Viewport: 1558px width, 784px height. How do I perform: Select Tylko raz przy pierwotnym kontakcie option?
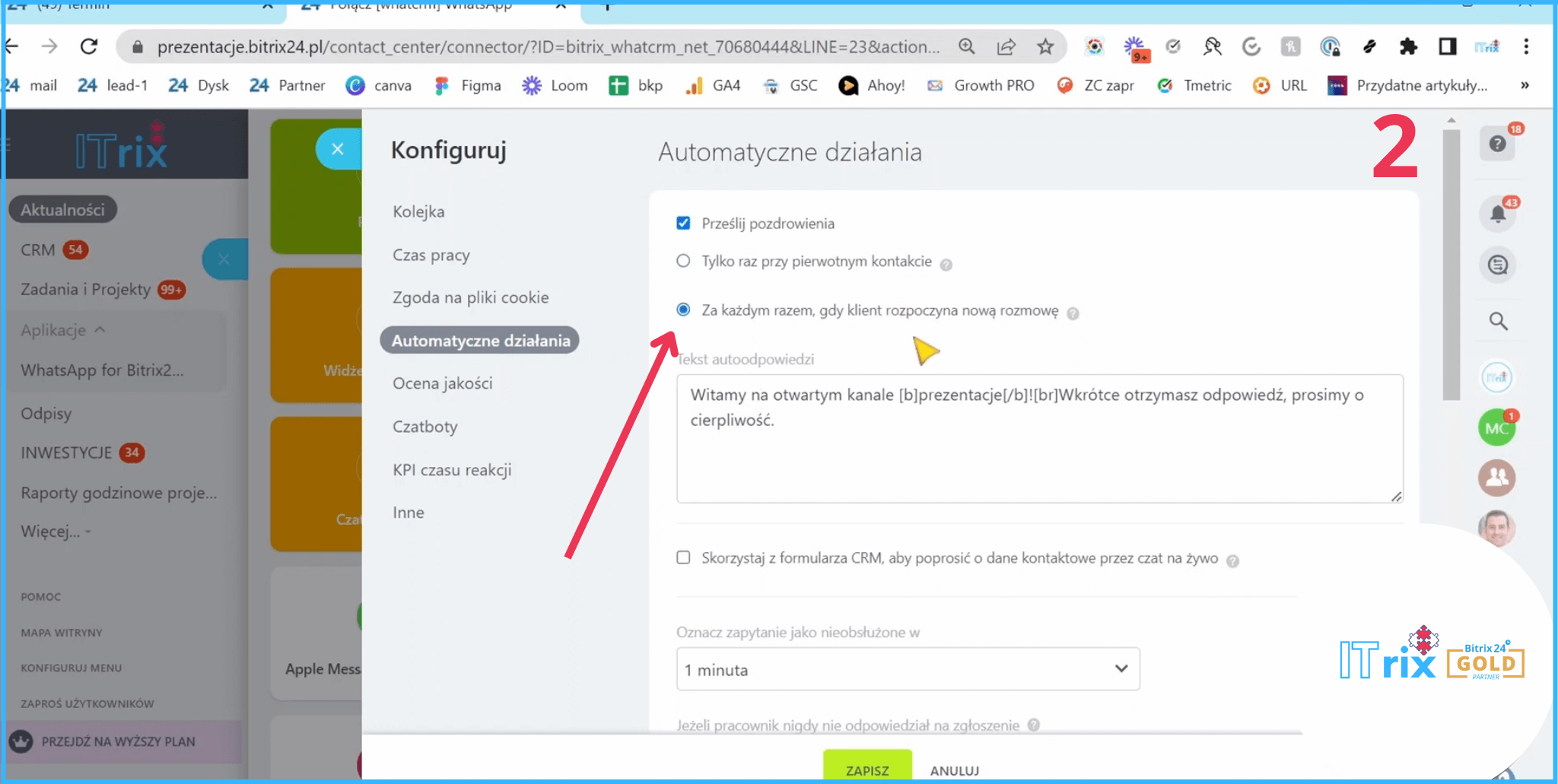pos(683,262)
